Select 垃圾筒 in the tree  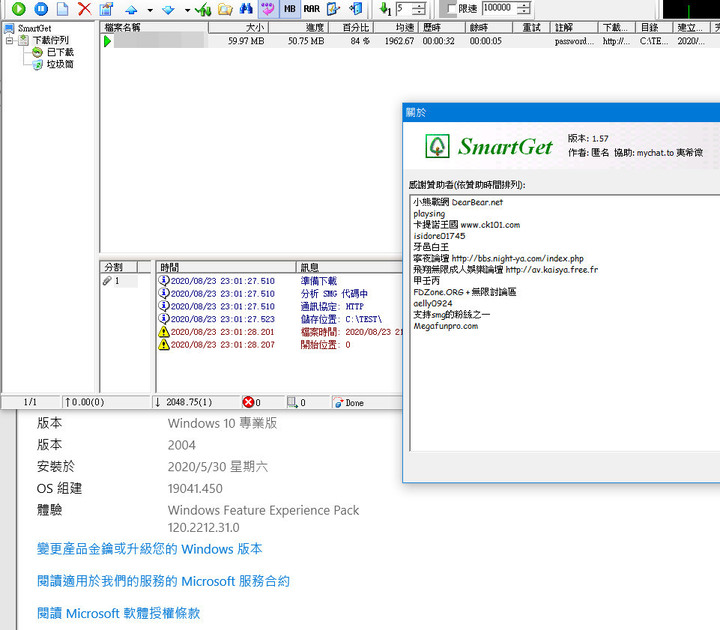[x=60, y=64]
